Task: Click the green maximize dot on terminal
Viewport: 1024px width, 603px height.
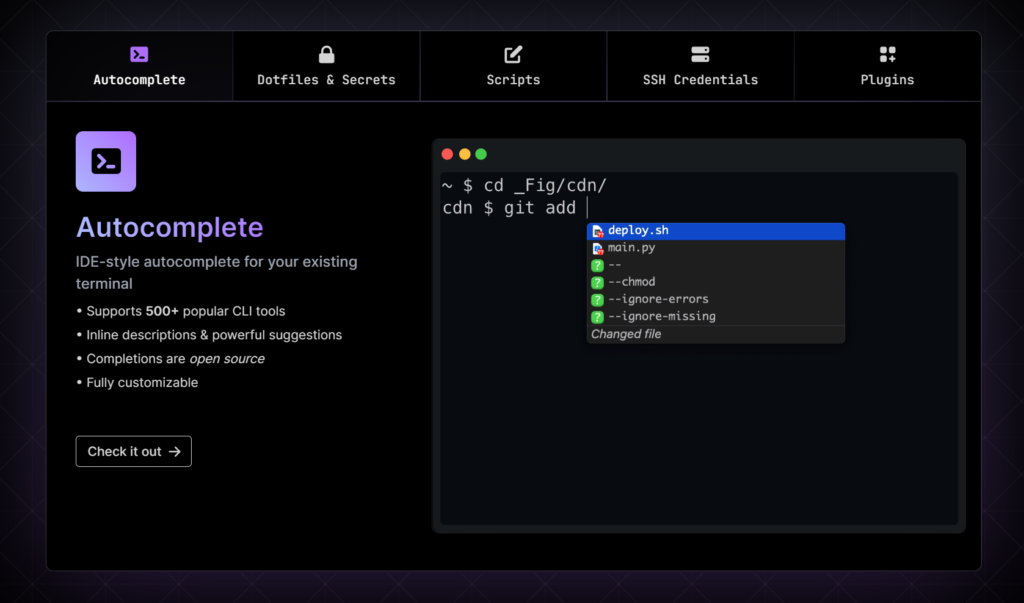Action: coord(481,154)
